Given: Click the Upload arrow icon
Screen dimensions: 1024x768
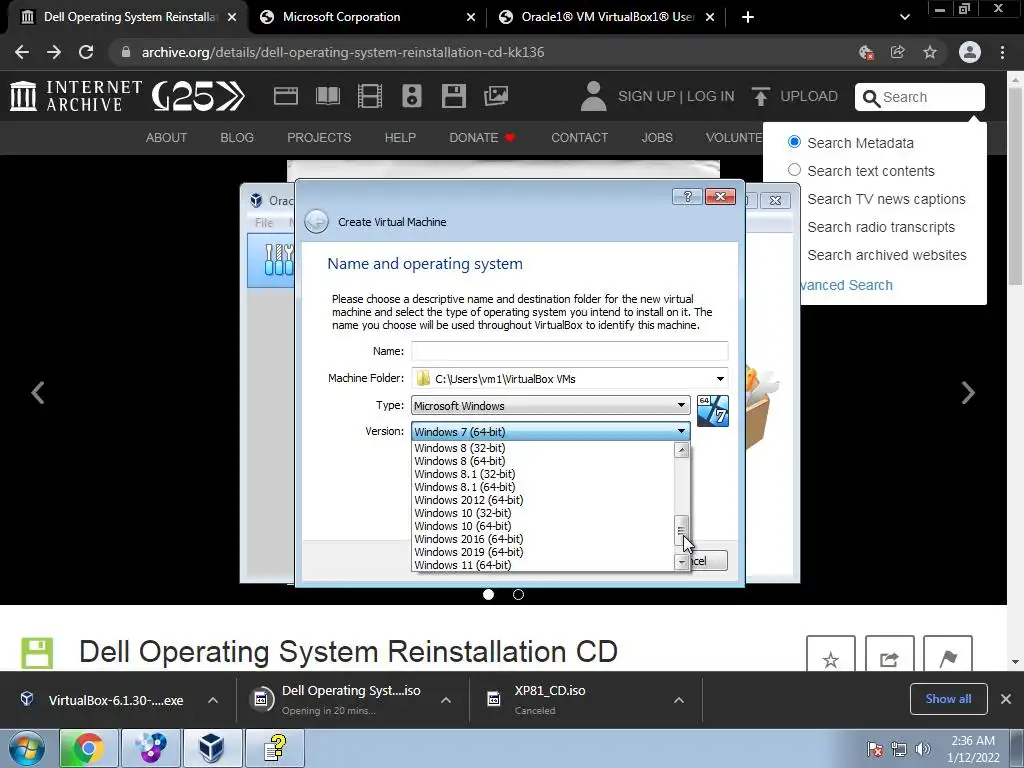Looking at the screenshot, I should pyautogui.click(x=760, y=96).
